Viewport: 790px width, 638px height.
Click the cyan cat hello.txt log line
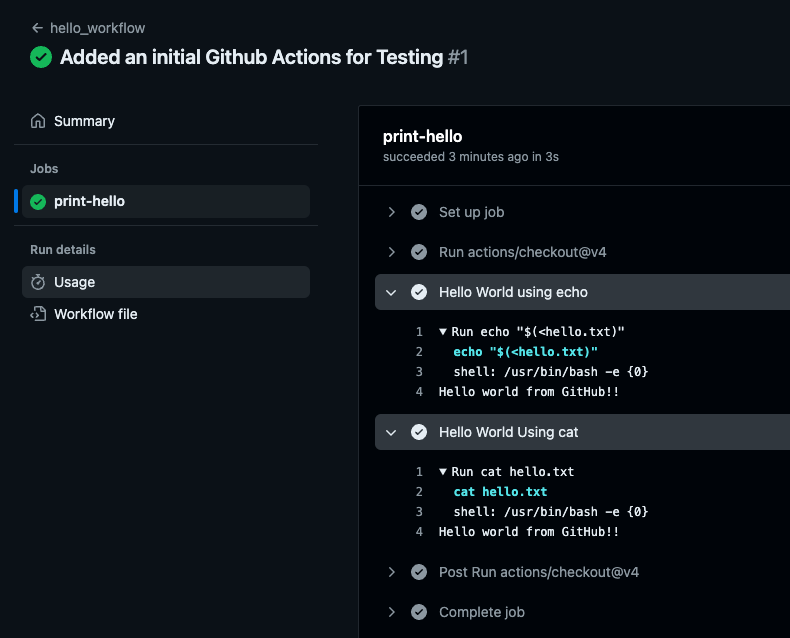click(x=500, y=491)
